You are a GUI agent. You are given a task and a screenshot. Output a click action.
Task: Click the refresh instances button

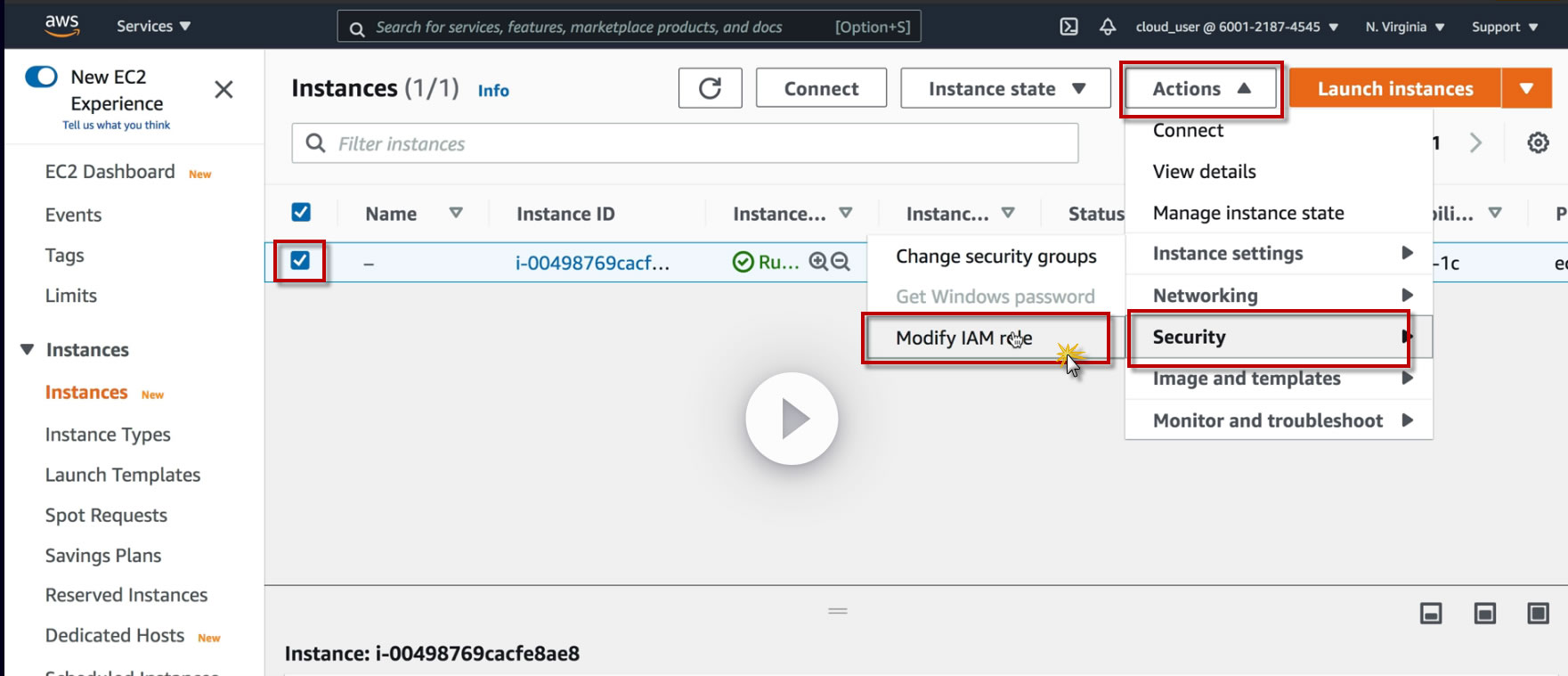pos(710,88)
